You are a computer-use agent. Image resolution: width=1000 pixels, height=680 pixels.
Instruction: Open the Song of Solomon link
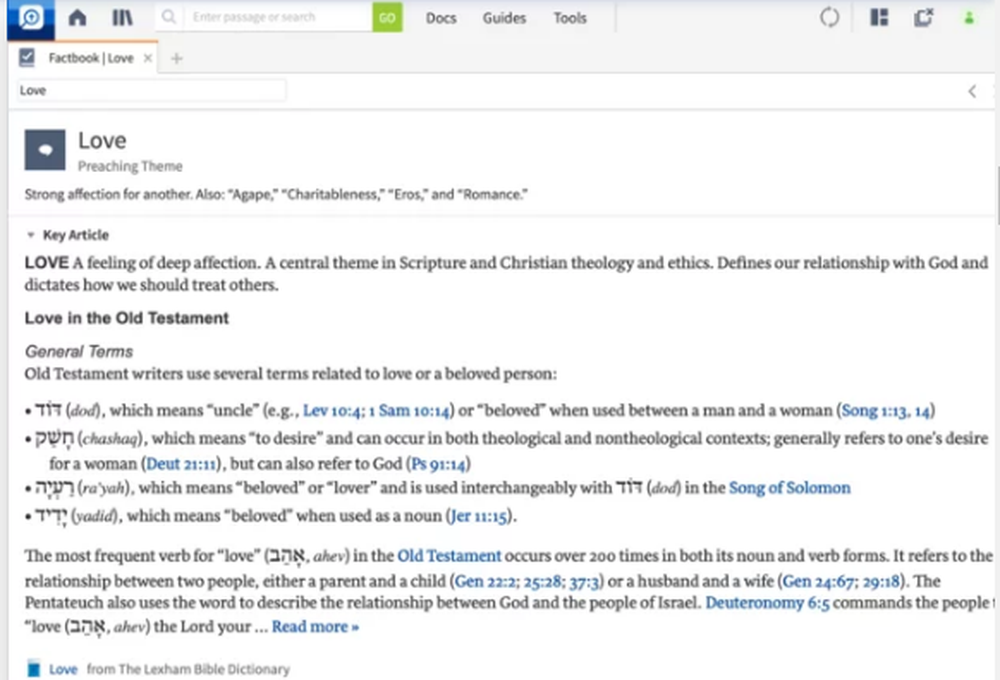[x=790, y=488]
